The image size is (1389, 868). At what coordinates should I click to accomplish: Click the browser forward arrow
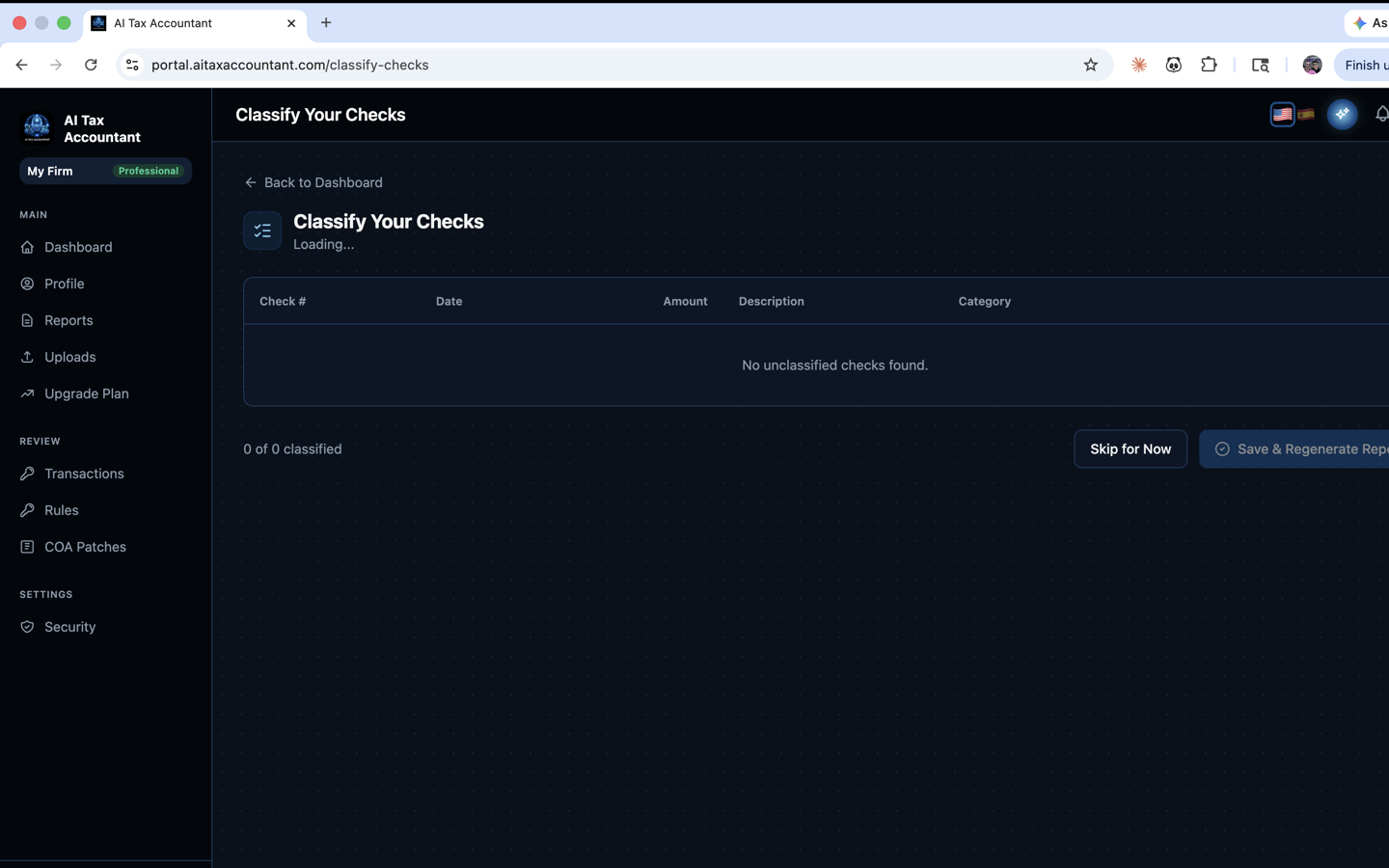[56, 65]
